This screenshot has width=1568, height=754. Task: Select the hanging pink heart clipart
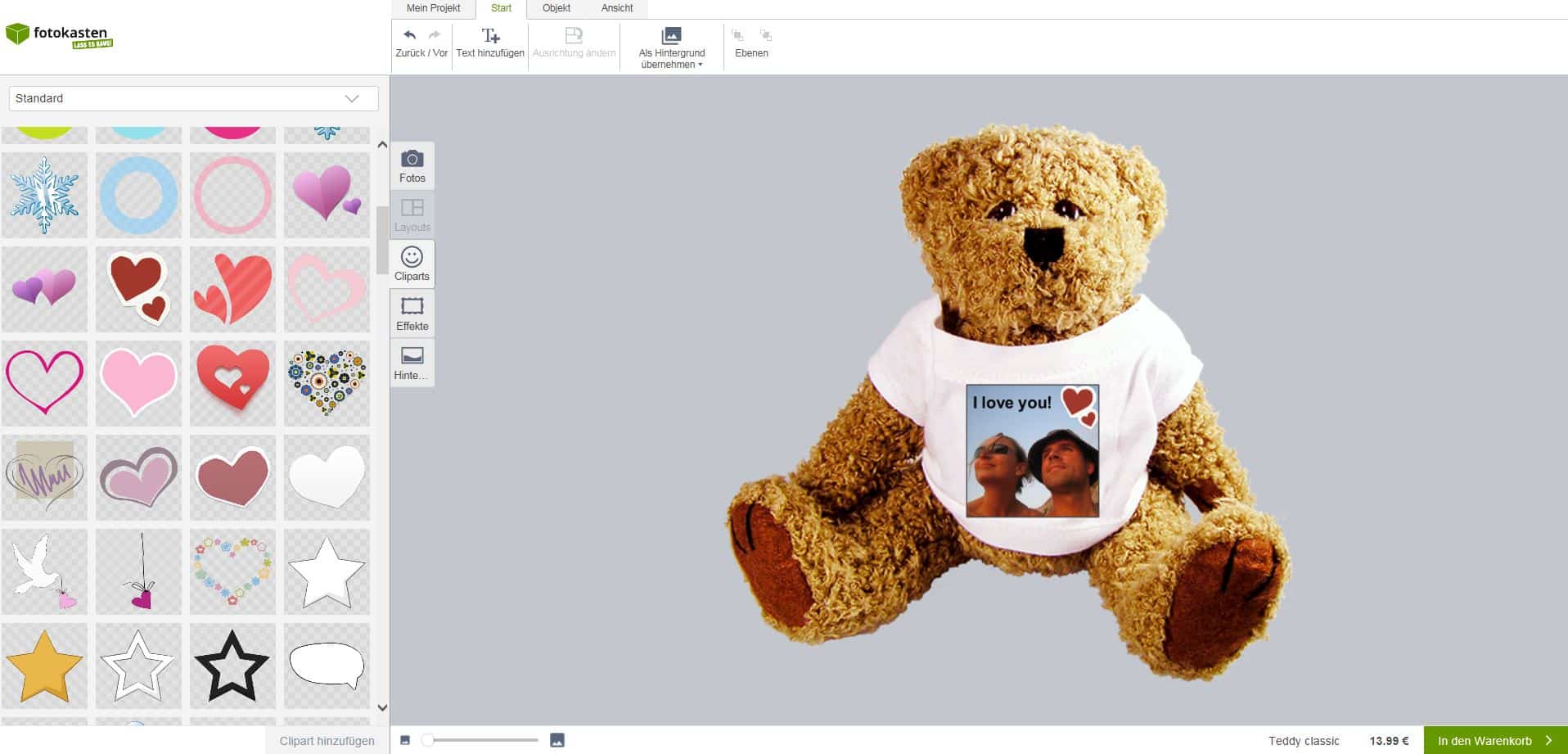[x=138, y=571]
